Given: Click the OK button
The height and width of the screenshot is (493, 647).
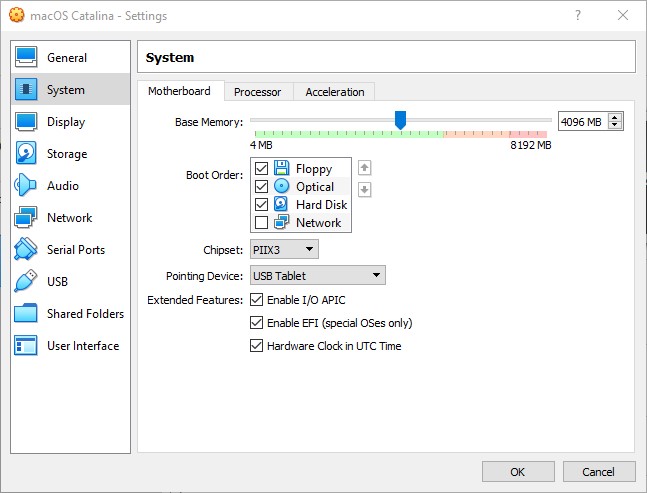Looking at the screenshot, I should click(x=518, y=472).
